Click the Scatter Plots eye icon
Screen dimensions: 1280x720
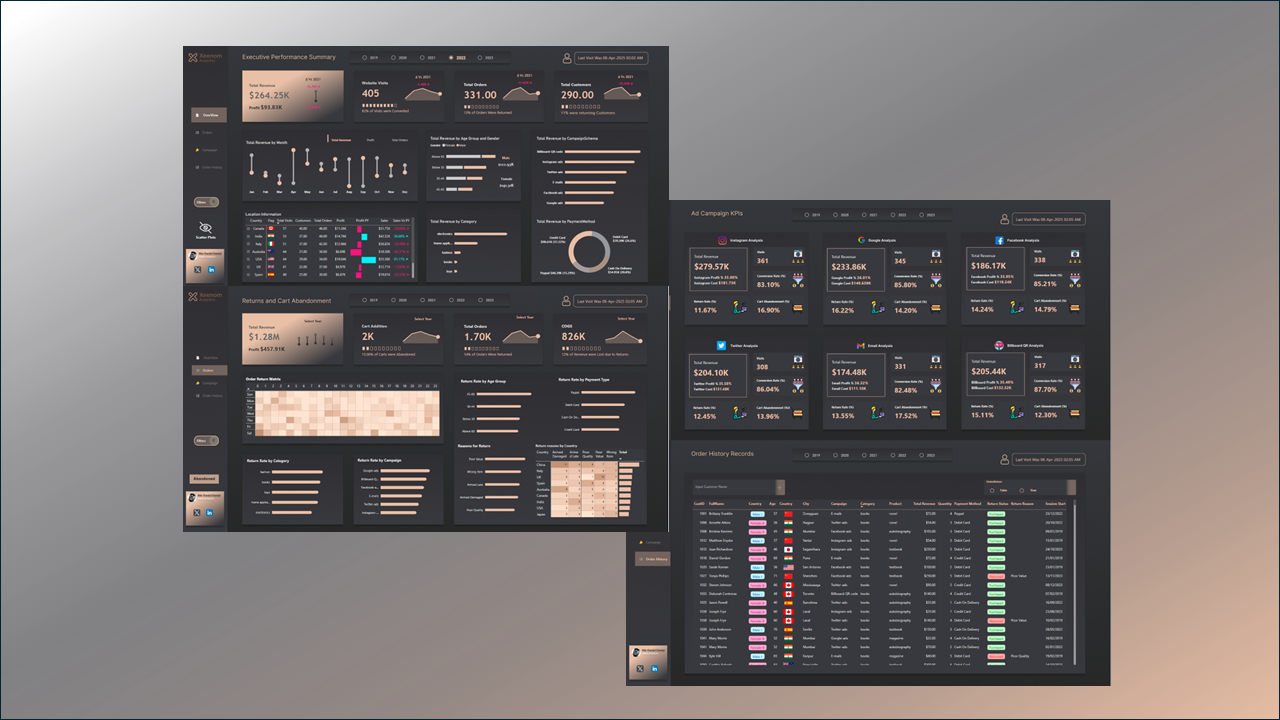[x=206, y=227]
